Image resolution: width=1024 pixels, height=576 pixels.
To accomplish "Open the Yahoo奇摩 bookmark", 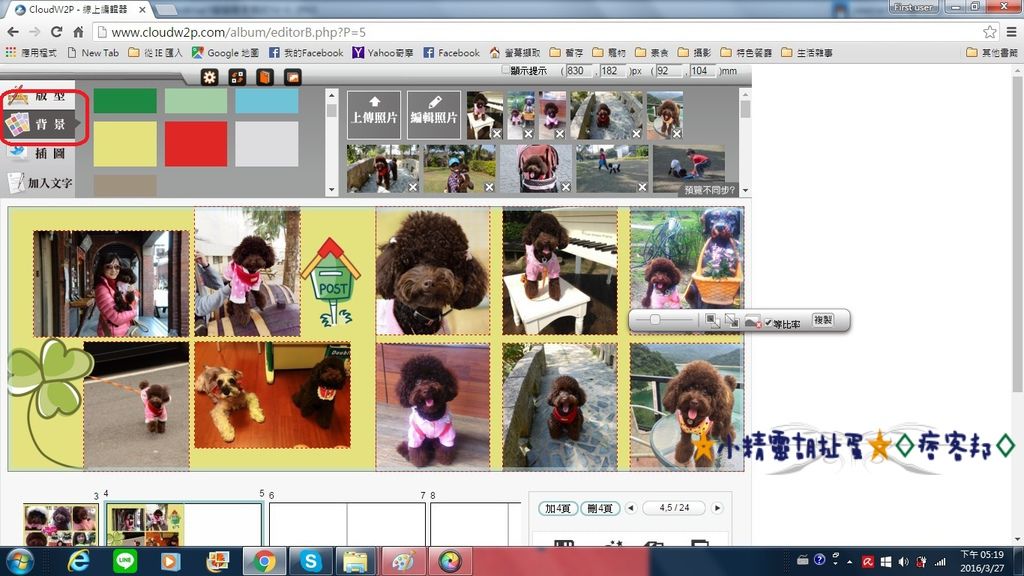I will click(383, 53).
